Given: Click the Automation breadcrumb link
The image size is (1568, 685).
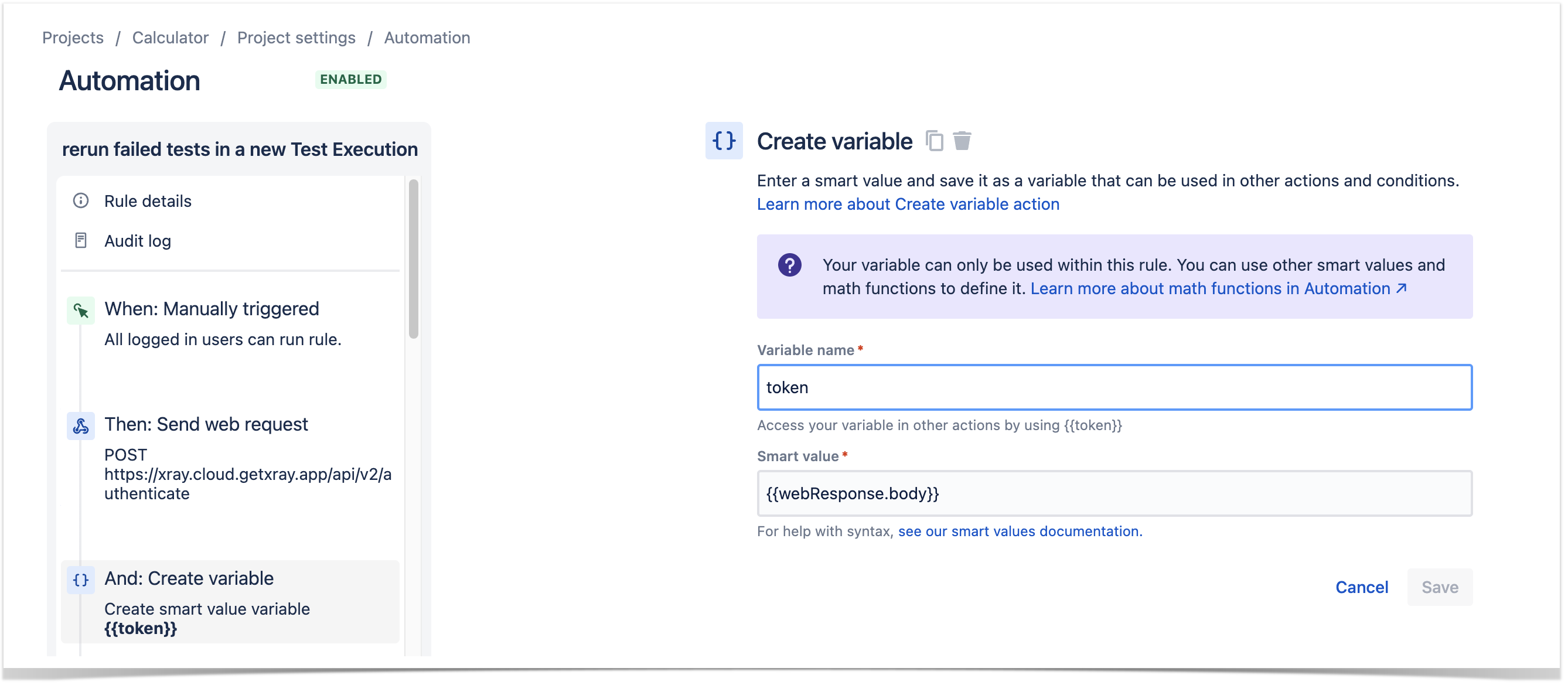Looking at the screenshot, I should click(427, 38).
